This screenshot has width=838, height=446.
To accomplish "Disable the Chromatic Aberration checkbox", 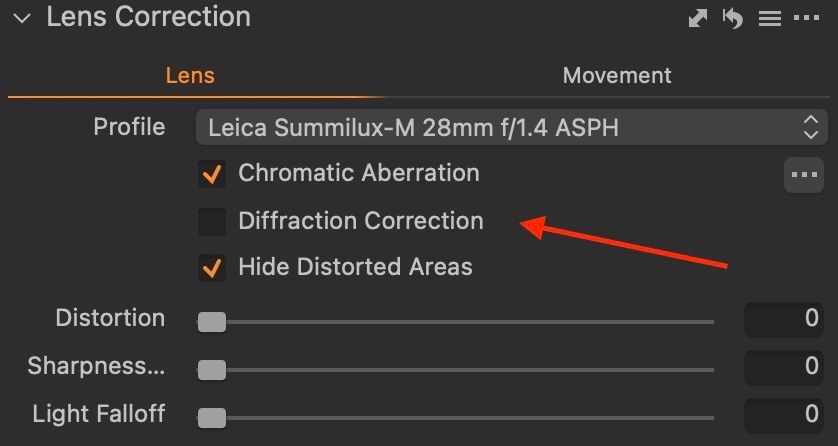I will [212, 174].
